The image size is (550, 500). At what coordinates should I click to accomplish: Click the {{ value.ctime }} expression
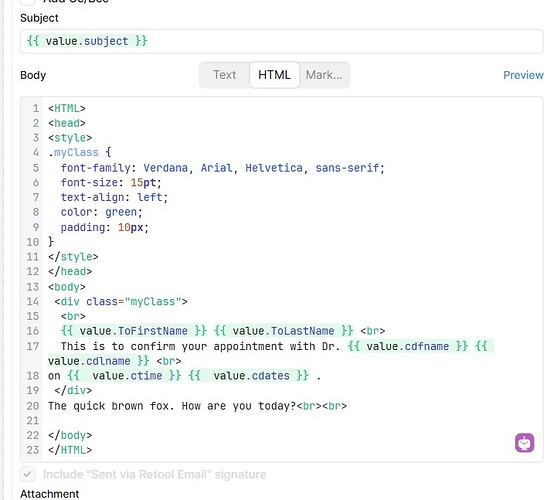(124, 375)
